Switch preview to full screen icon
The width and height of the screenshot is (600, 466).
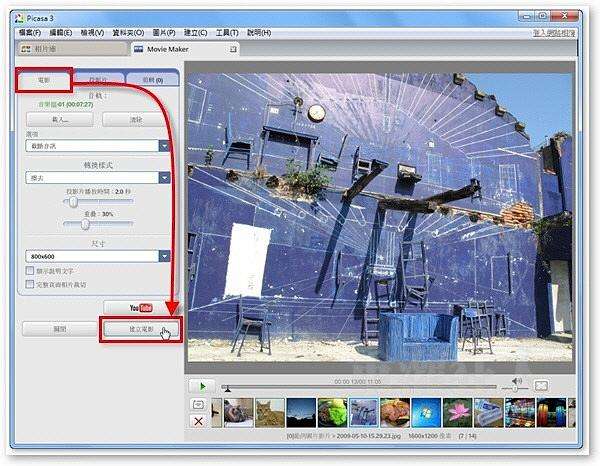[541, 386]
